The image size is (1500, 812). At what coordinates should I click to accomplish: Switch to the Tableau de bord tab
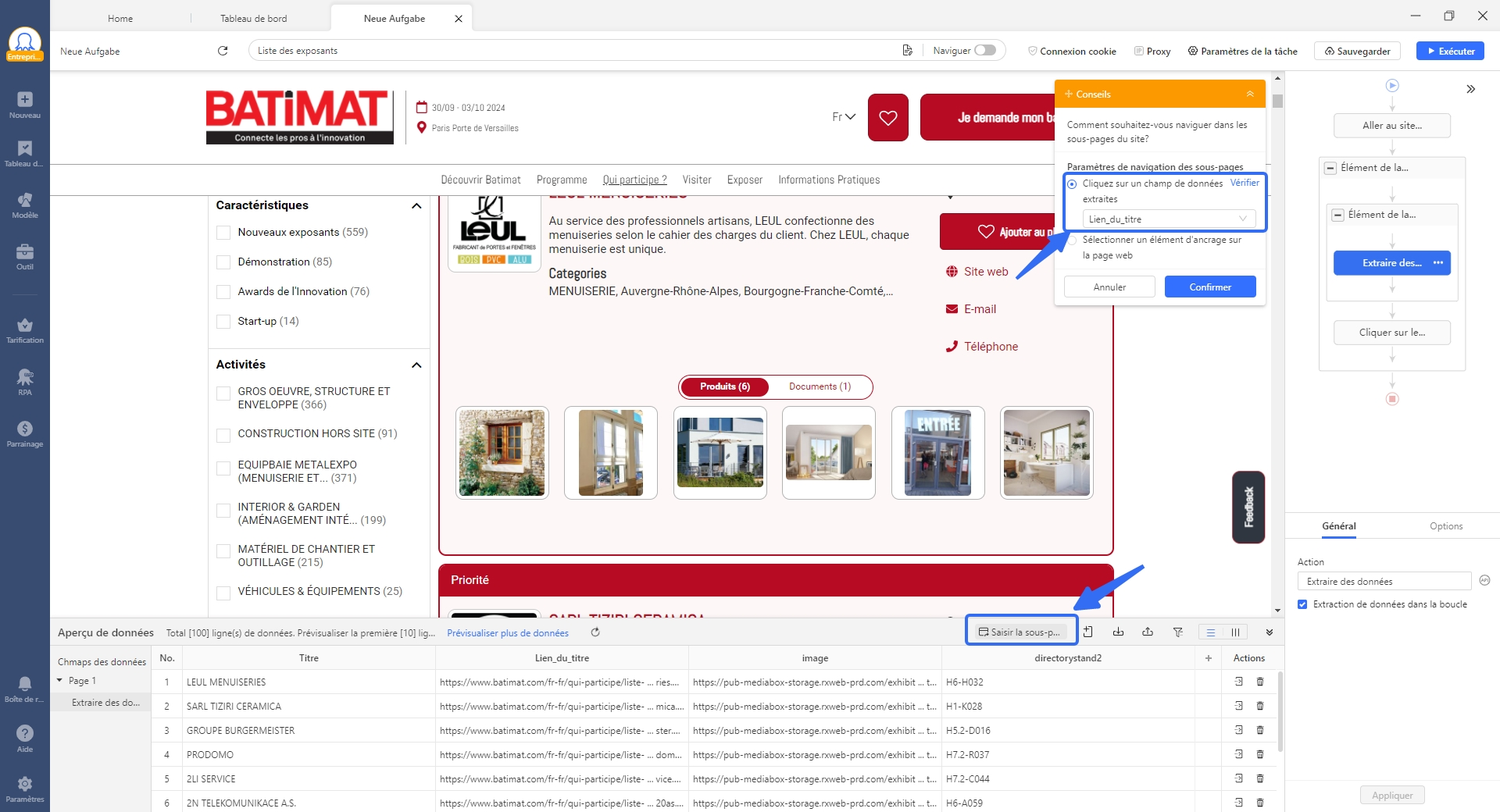253,18
